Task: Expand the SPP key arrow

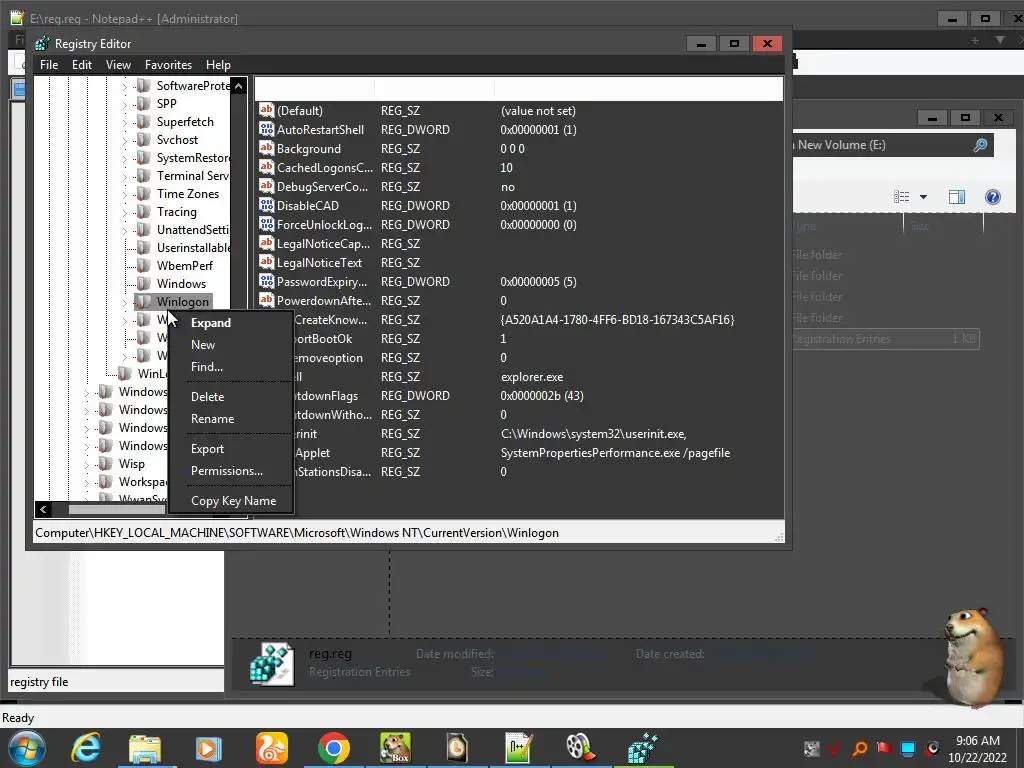Action: (125, 104)
